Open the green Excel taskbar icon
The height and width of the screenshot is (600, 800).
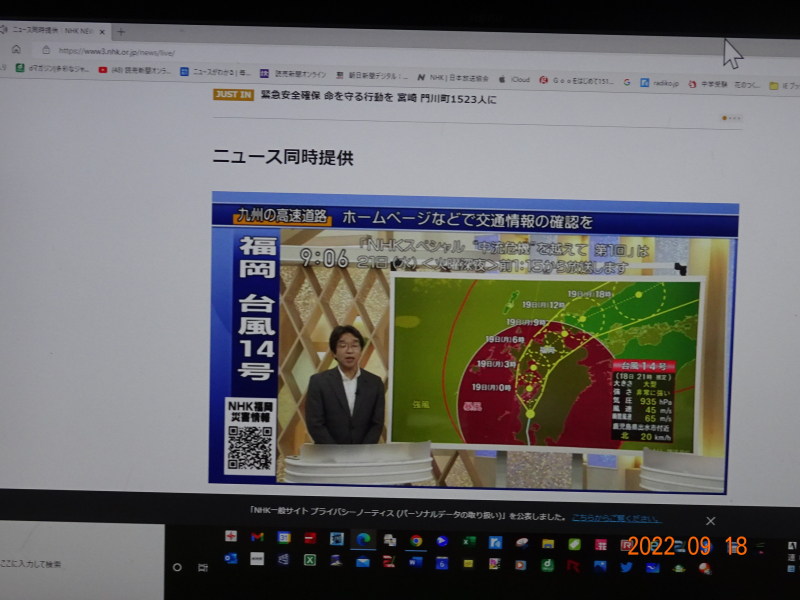[x=310, y=560]
